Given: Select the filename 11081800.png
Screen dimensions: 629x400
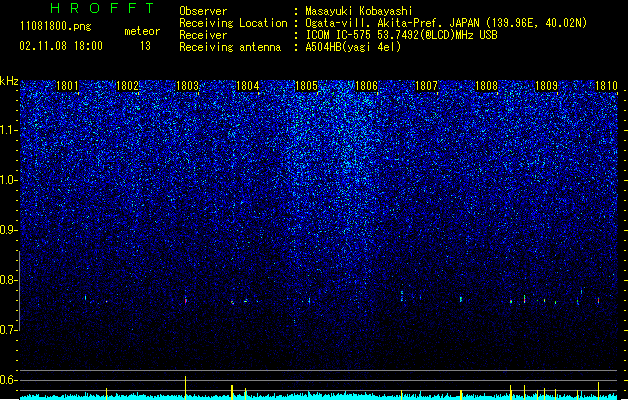Looking at the screenshot, I should click(x=56, y=26).
